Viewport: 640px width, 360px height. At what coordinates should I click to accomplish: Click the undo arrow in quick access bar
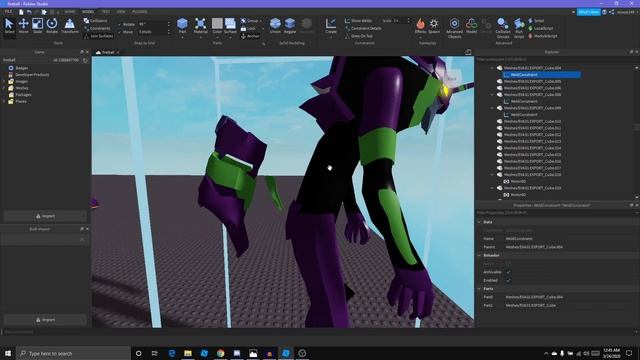click(x=29, y=12)
